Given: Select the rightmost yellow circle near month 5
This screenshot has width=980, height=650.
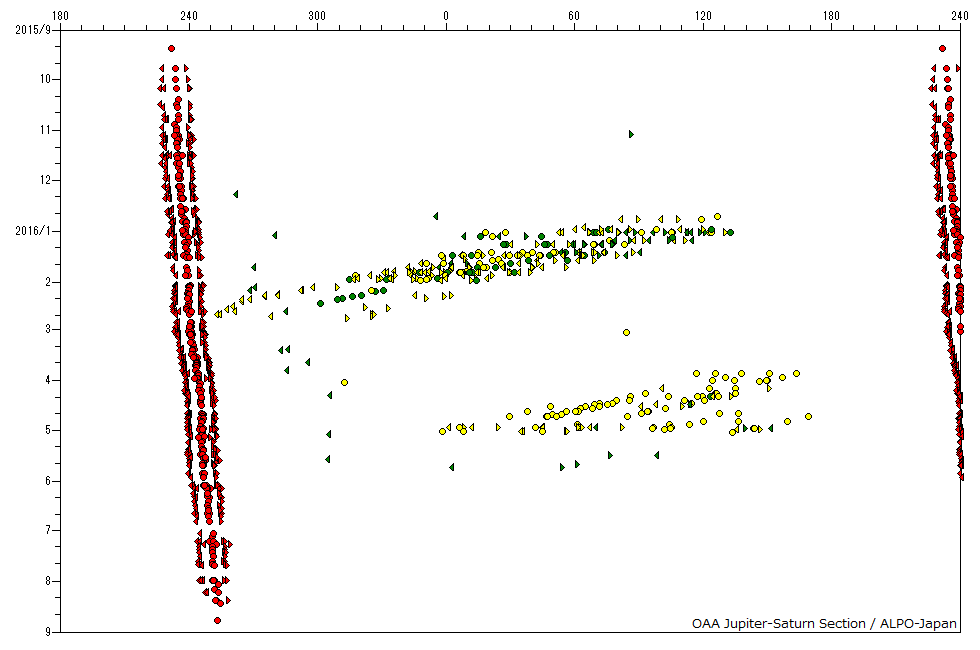Looking at the screenshot, I should (x=808, y=416).
